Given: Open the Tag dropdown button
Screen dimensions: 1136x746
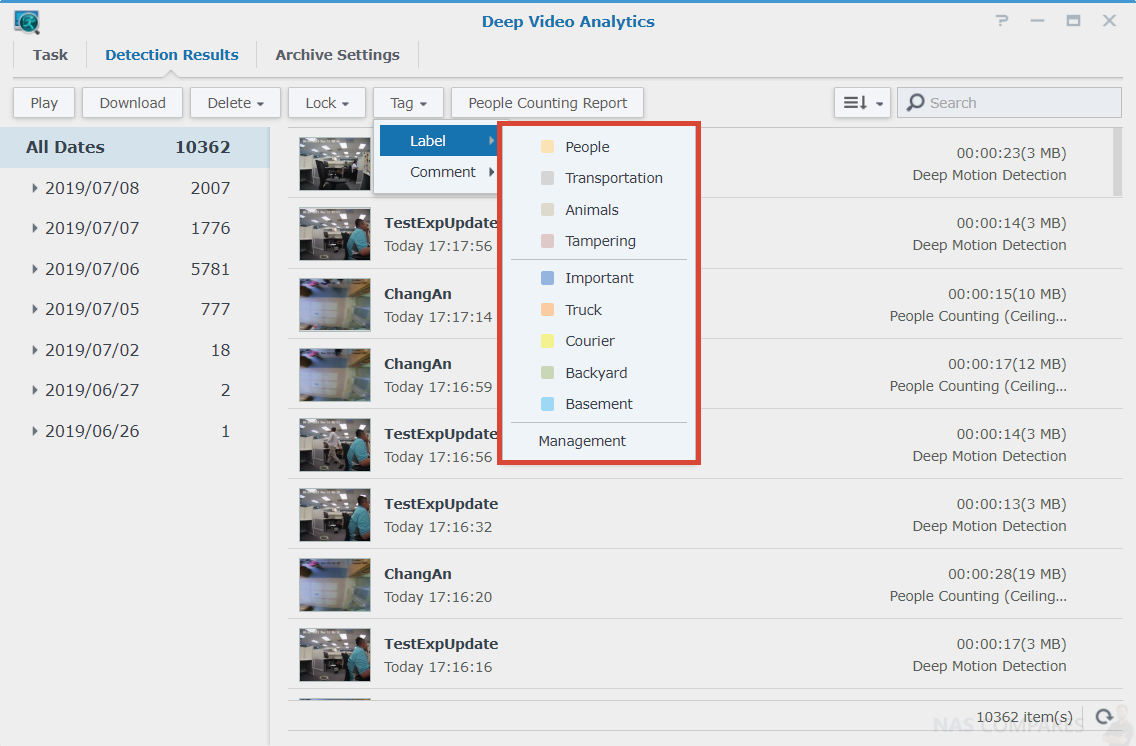Looking at the screenshot, I should 409,103.
